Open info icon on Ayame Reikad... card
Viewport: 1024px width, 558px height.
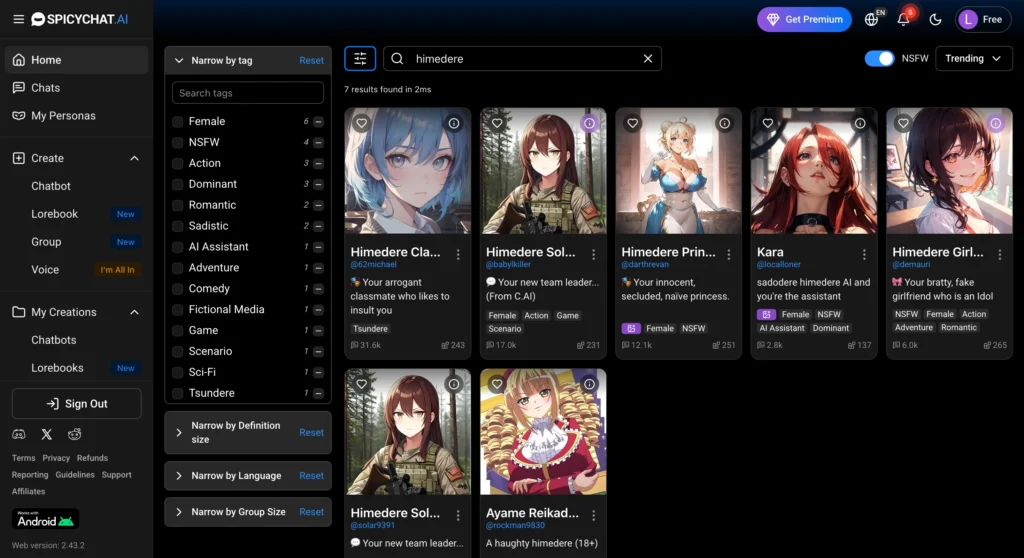(x=589, y=384)
